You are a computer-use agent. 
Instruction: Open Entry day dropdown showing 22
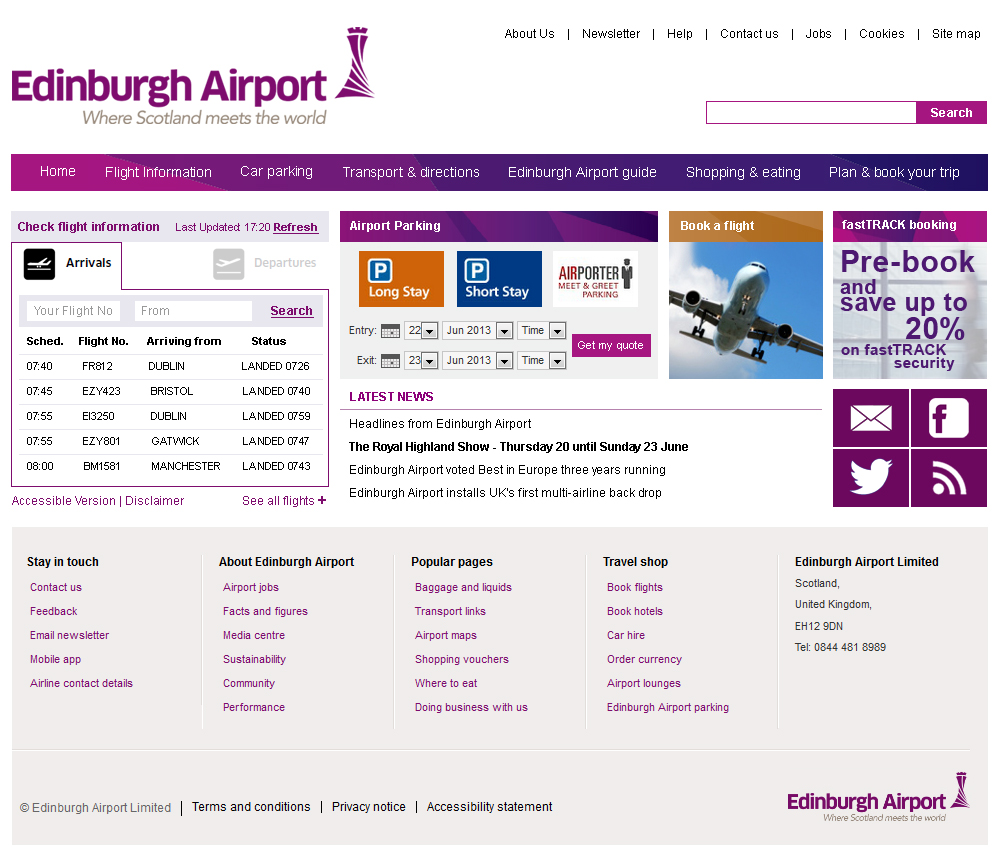[x=421, y=330]
